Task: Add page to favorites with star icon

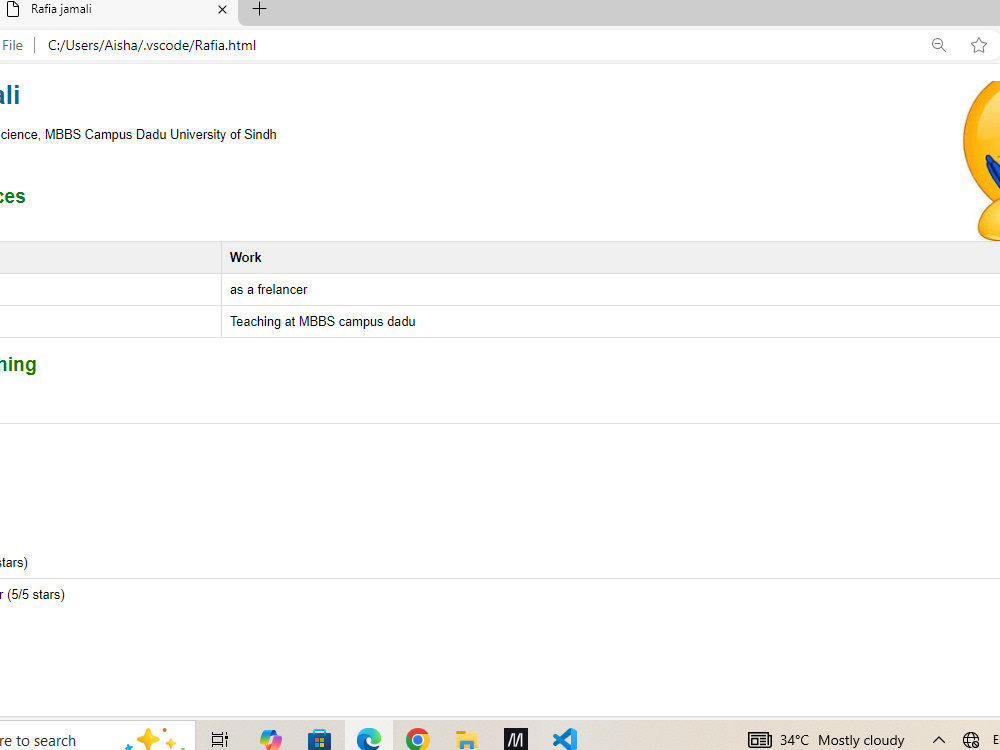Action: pyautogui.click(x=978, y=45)
